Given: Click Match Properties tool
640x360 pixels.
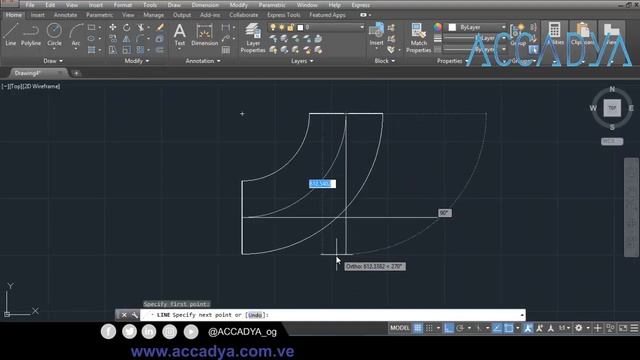Looking at the screenshot, I should tap(419, 38).
